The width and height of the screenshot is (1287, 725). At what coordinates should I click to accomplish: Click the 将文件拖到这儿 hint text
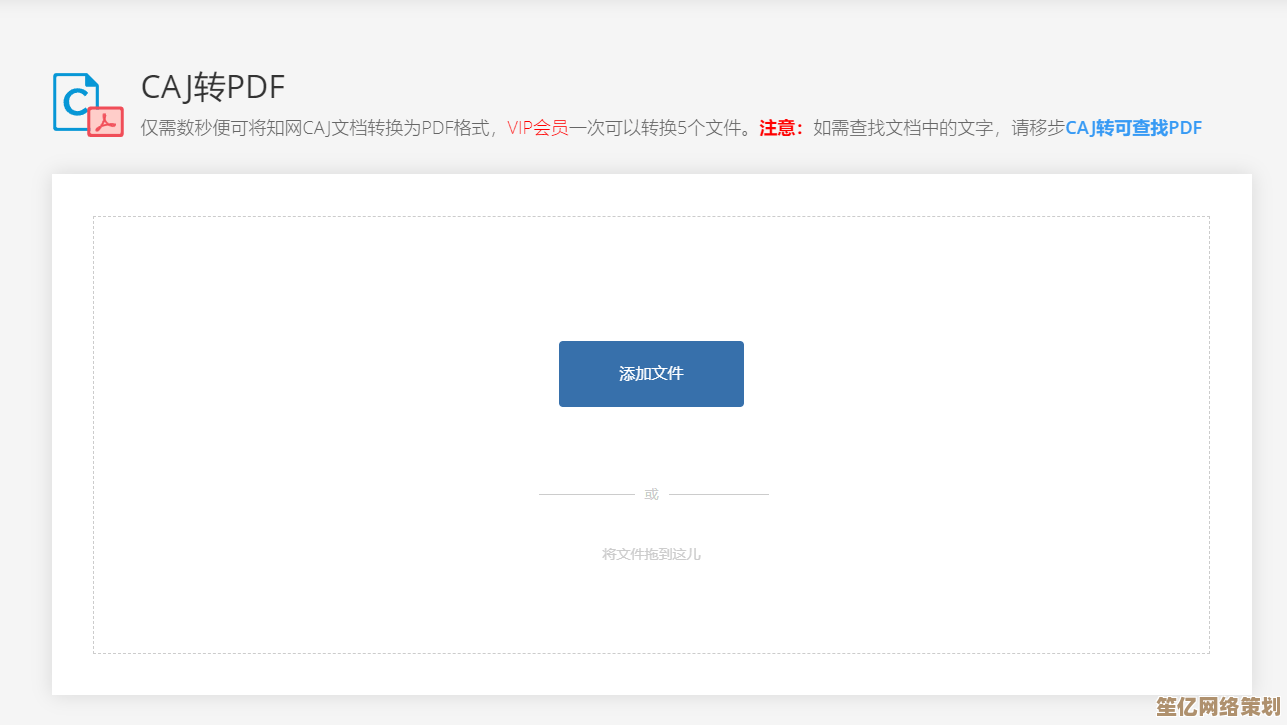(x=651, y=554)
